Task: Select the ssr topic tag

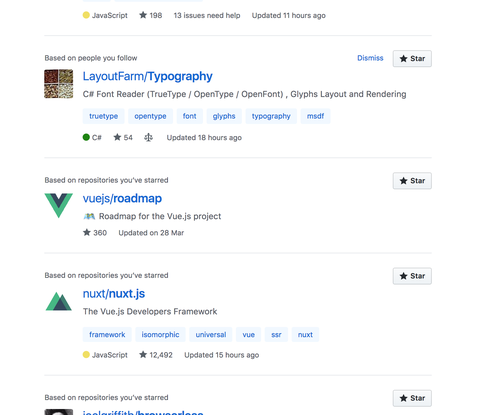Action: tap(276, 335)
